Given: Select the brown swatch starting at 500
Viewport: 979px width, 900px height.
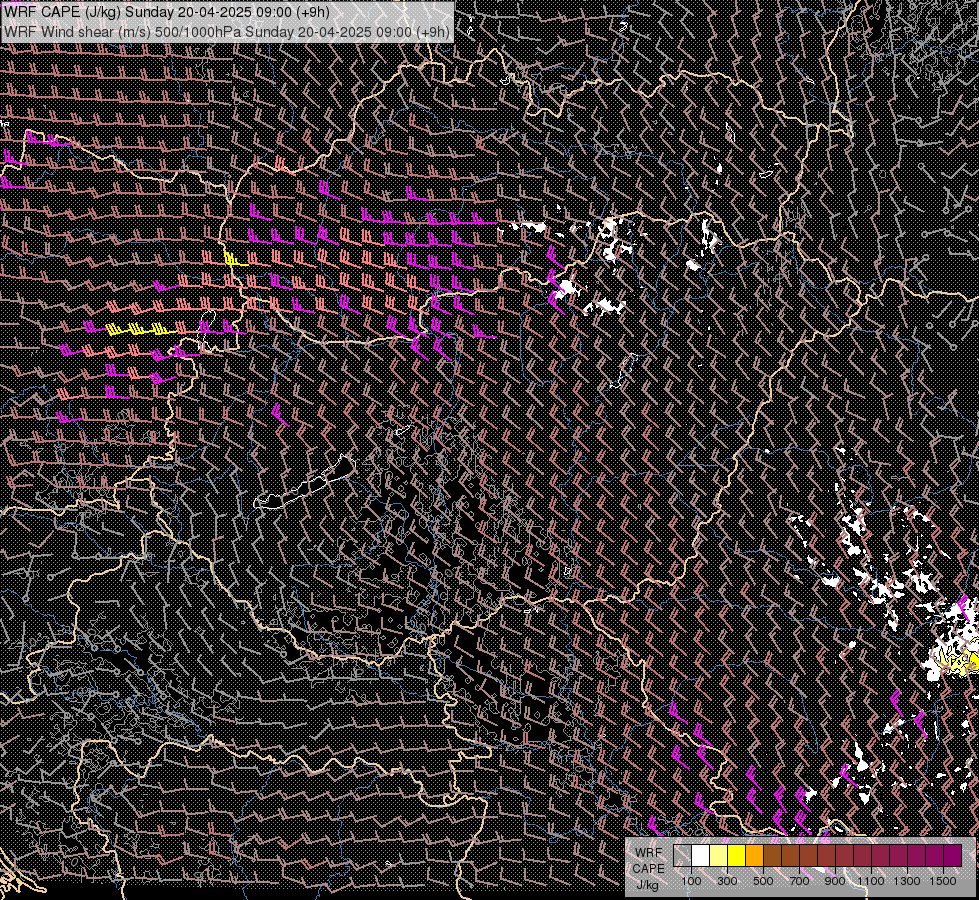Looking at the screenshot, I should pyautogui.click(x=772, y=855).
